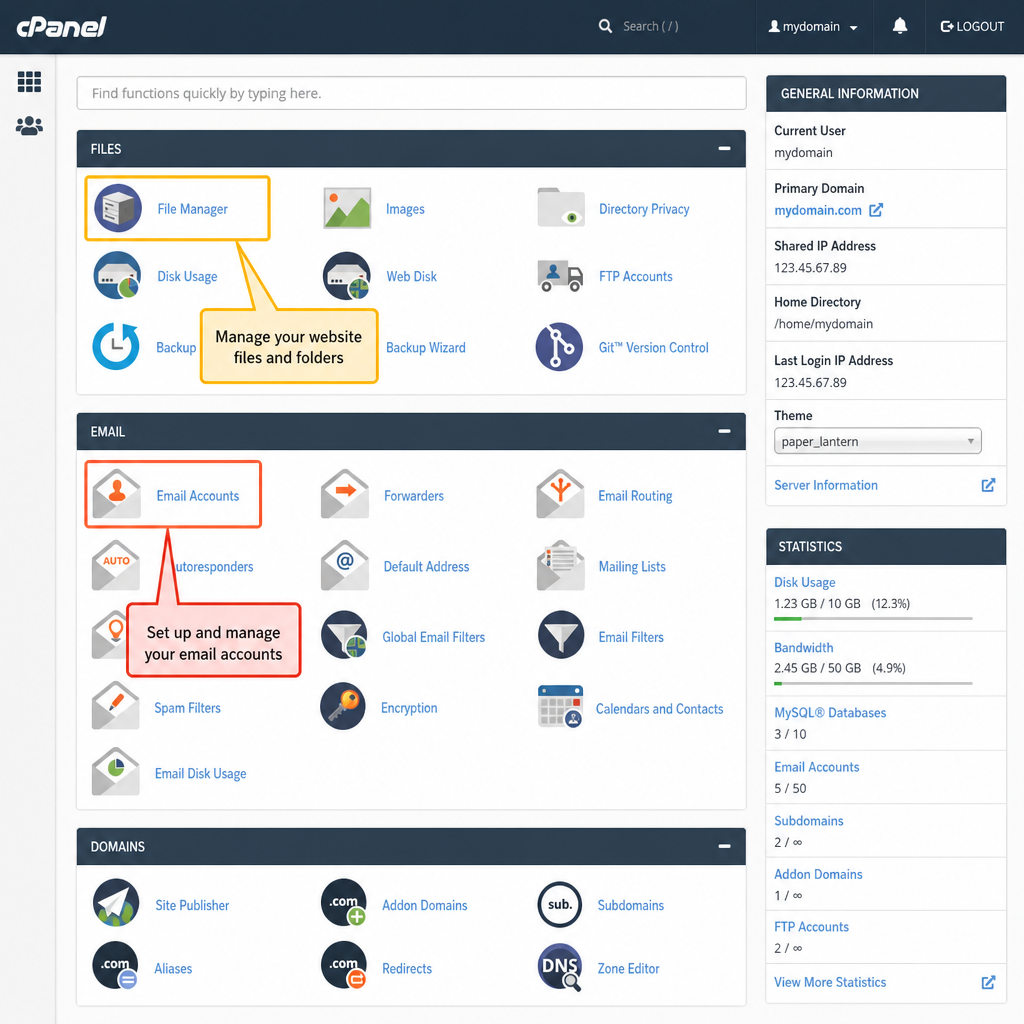This screenshot has width=1024, height=1024.
Task: Click the FTP Accounts statistics link
Action: tap(811, 927)
